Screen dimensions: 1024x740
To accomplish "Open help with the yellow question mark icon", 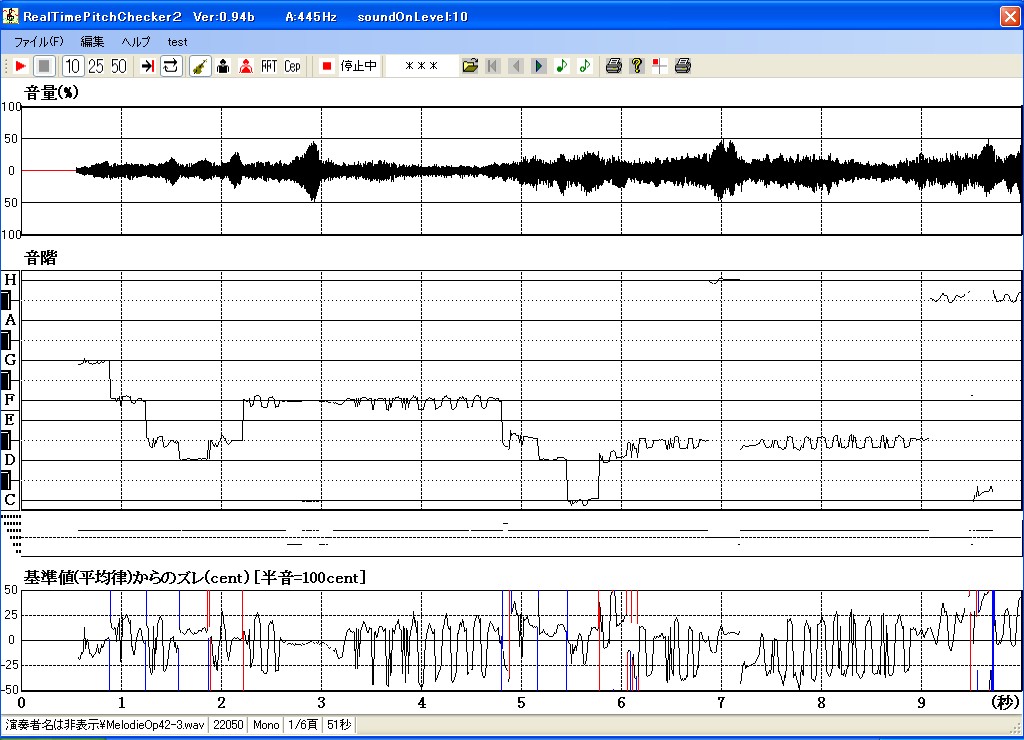I will [637, 66].
